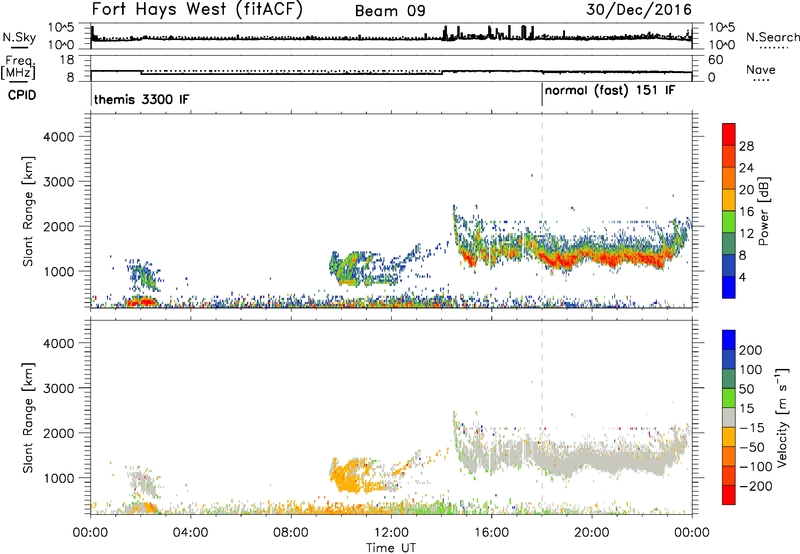Click the 'N.Sky' legend label

[x=19, y=37]
